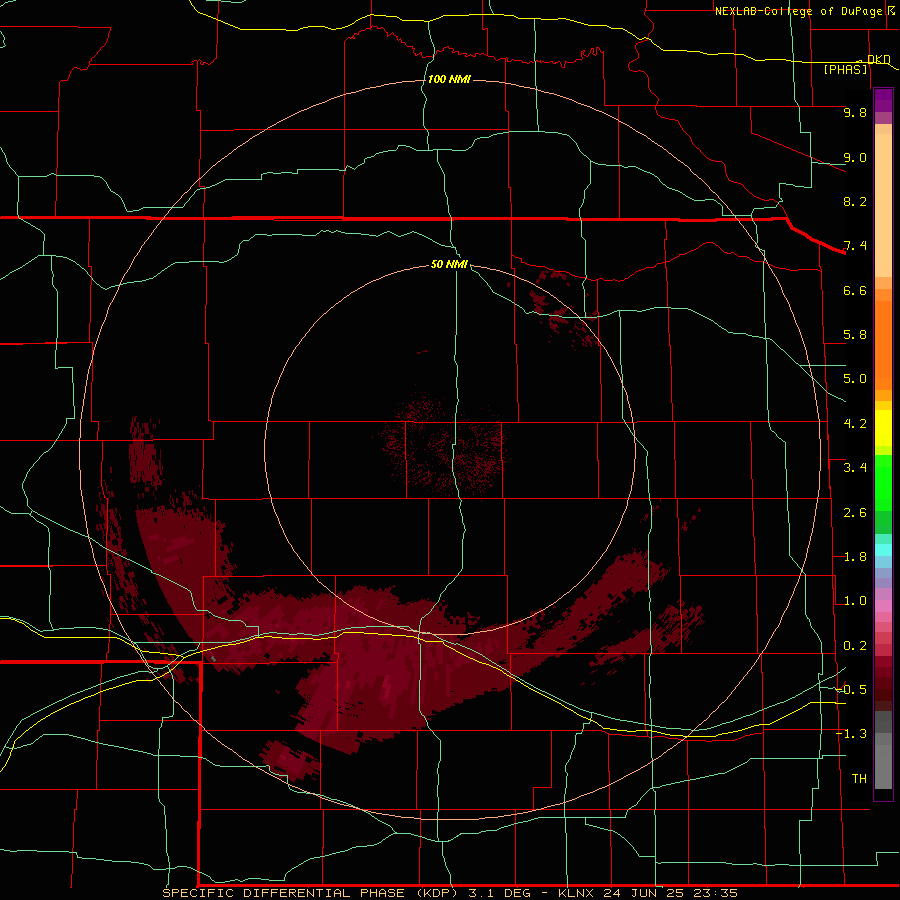Click the [PHAS] units label above color bar
Viewport: 900px width, 900px height.
coord(846,70)
